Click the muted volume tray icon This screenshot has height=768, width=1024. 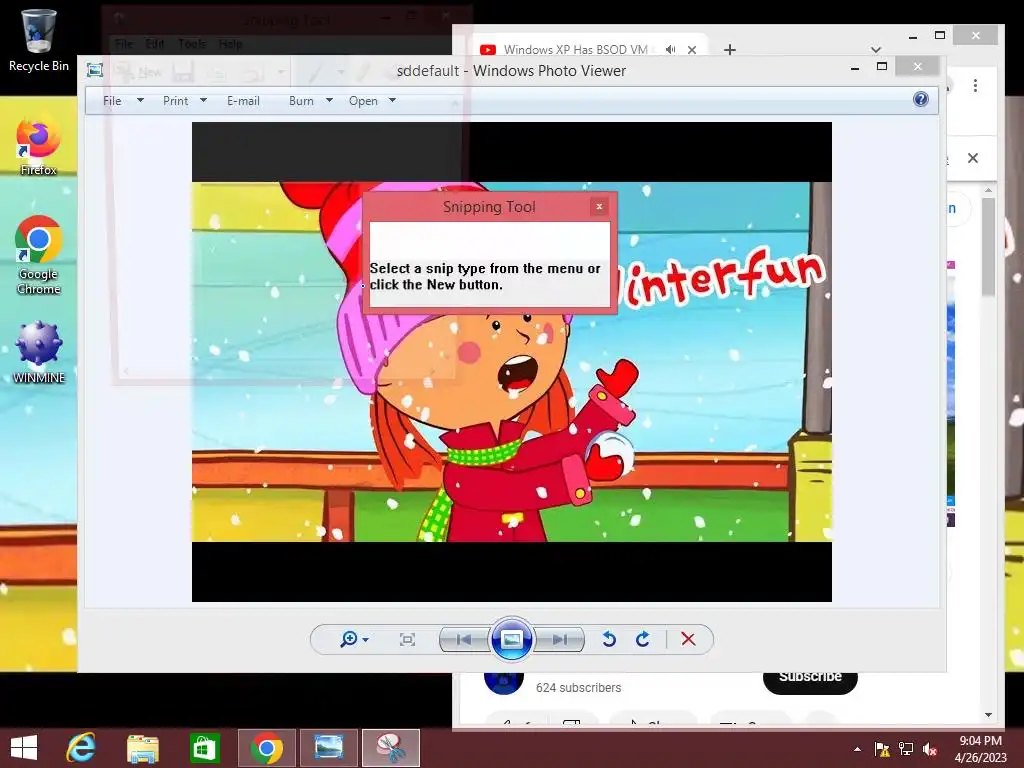(x=930, y=749)
